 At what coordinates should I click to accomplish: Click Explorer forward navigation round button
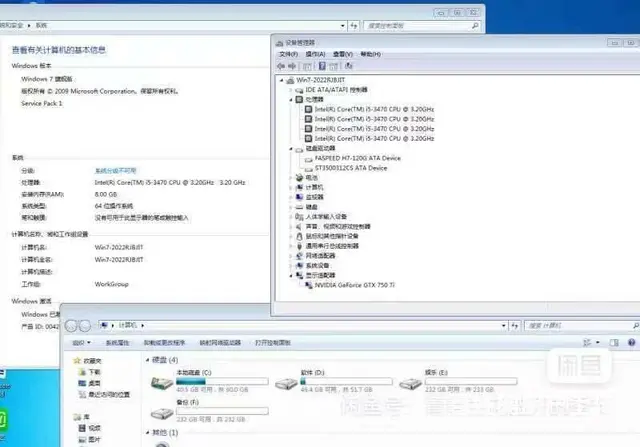(x=84, y=326)
